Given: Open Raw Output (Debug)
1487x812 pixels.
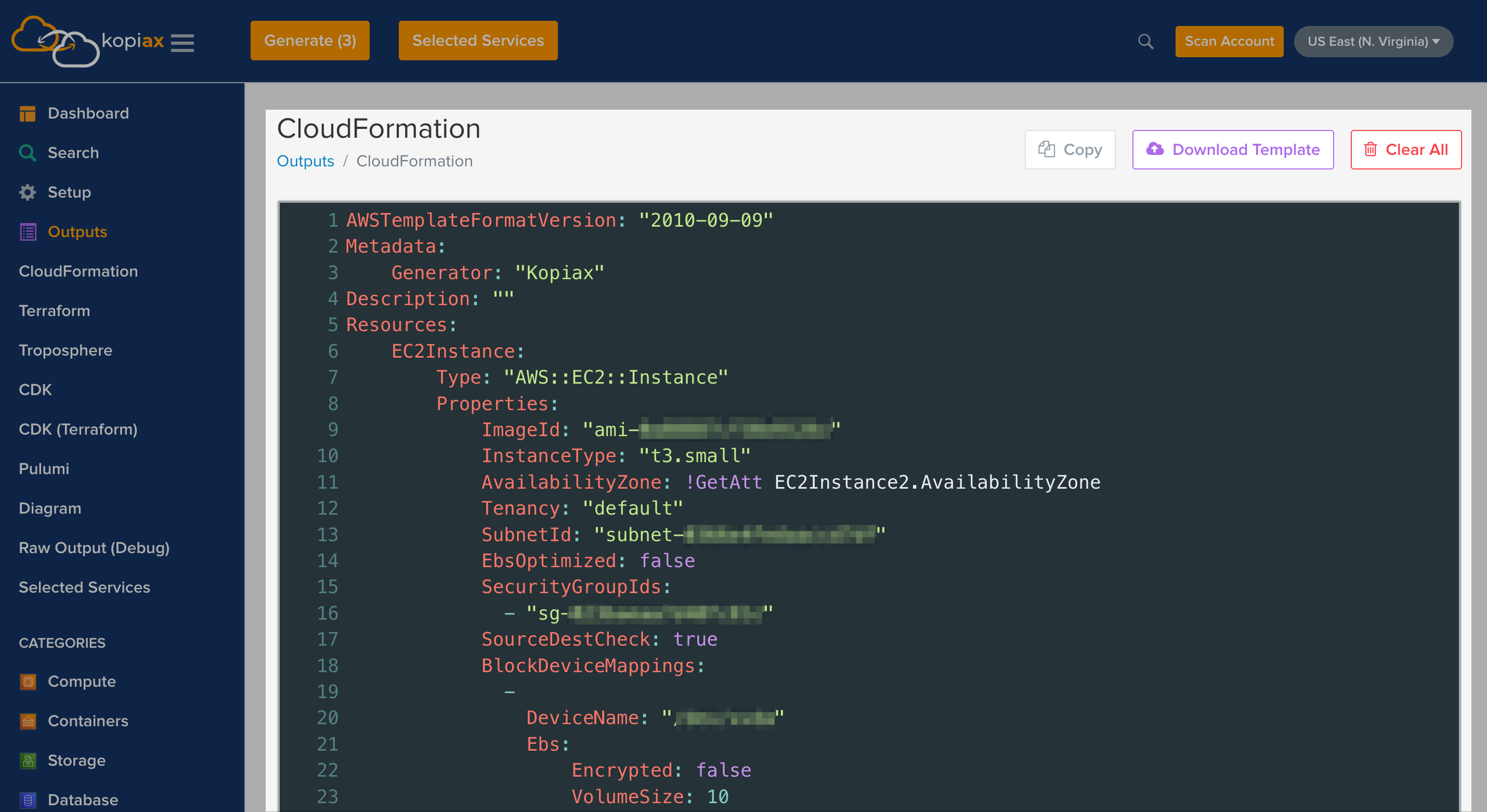Looking at the screenshot, I should tap(94, 548).
